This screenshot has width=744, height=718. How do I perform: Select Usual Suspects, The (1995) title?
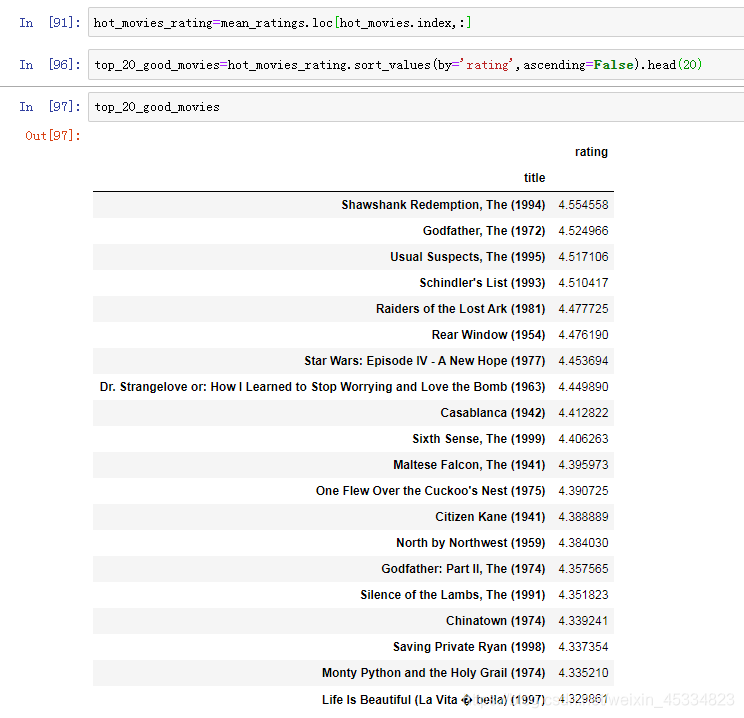coord(467,257)
